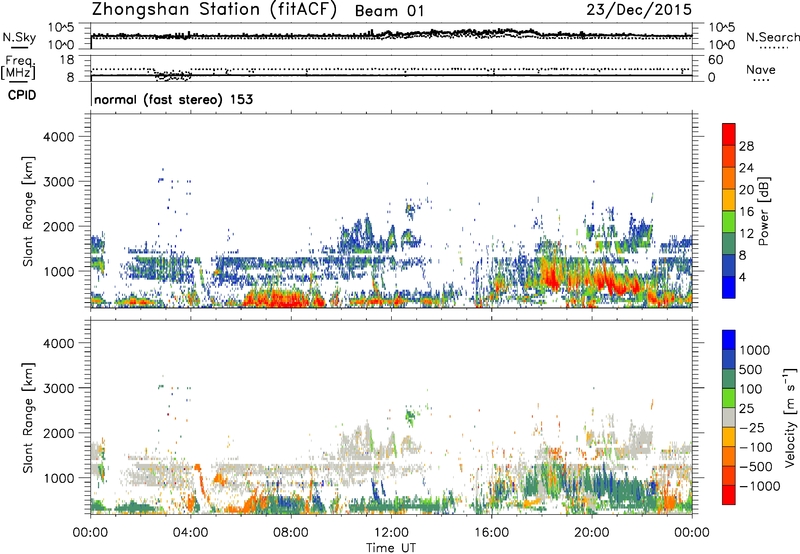The width and height of the screenshot is (800, 554).
Task: Click the '08:00' time tick label
Action: (x=291, y=533)
